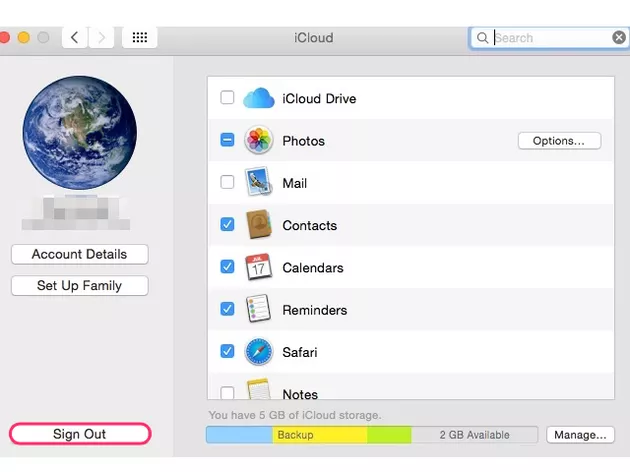
Task: Sign Out of iCloud
Action: pyautogui.click(x=80, y=434)
